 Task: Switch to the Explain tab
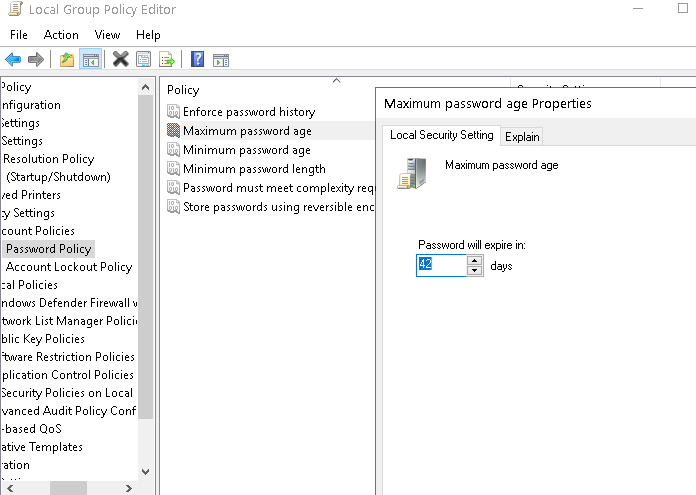[522, 137]
